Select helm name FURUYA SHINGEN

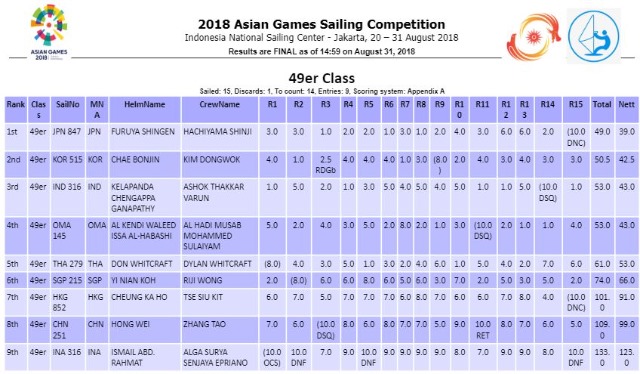[x=143, y=132]
